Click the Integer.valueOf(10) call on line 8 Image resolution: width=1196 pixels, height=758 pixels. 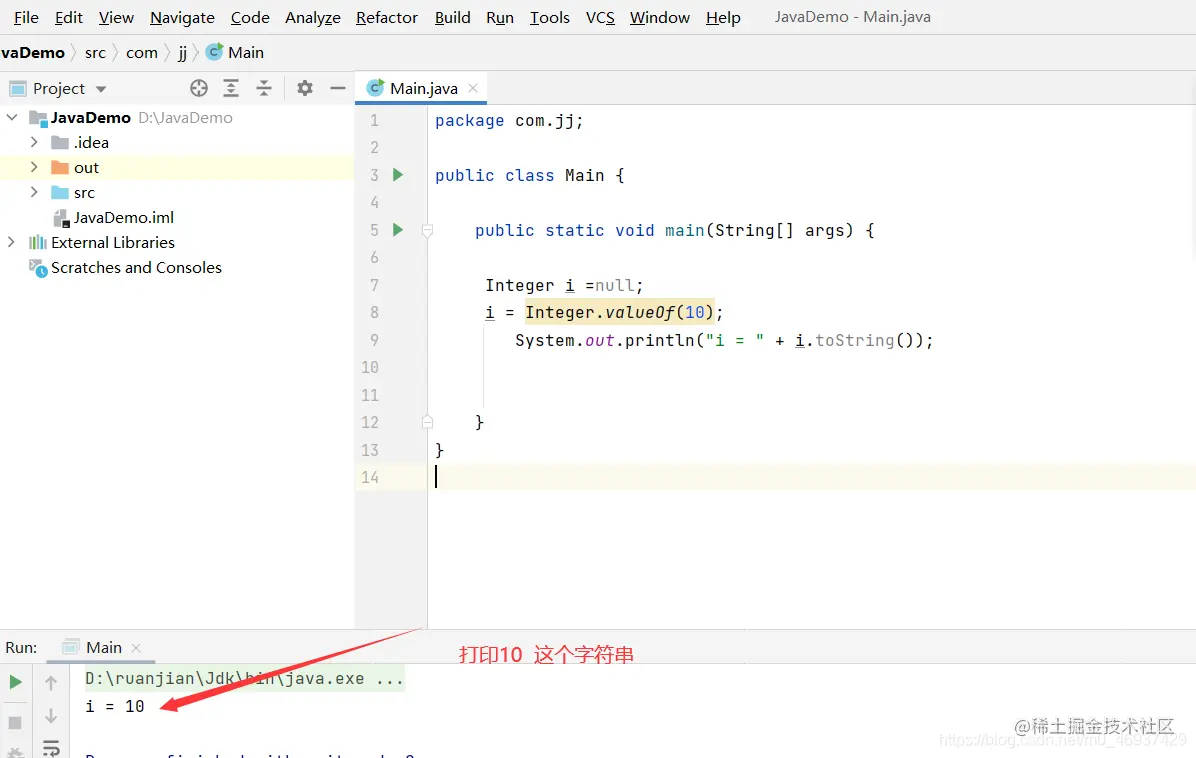click(619, 312)
